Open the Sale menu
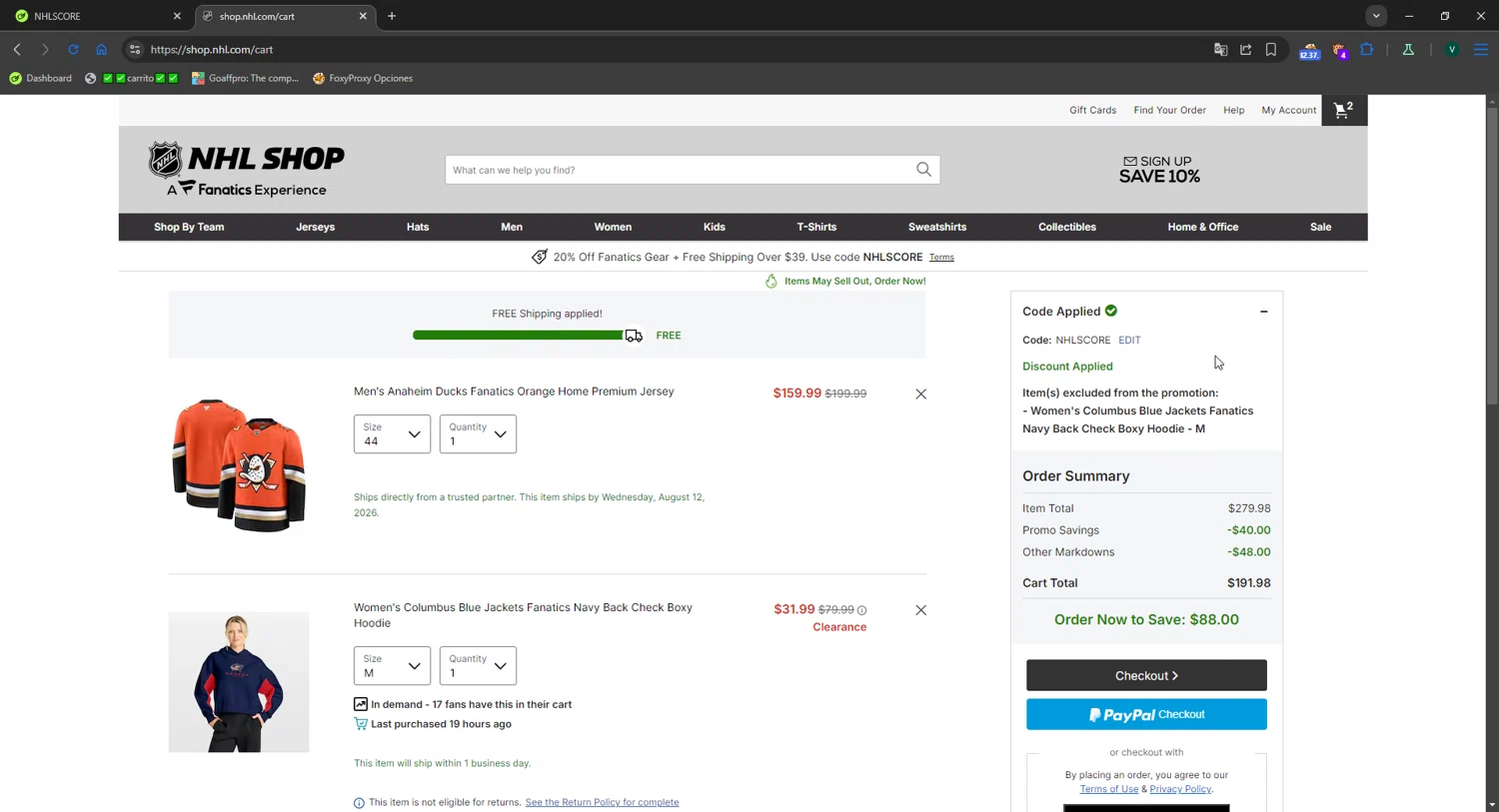1499x812 pixels. click(x=1321, y=227)
